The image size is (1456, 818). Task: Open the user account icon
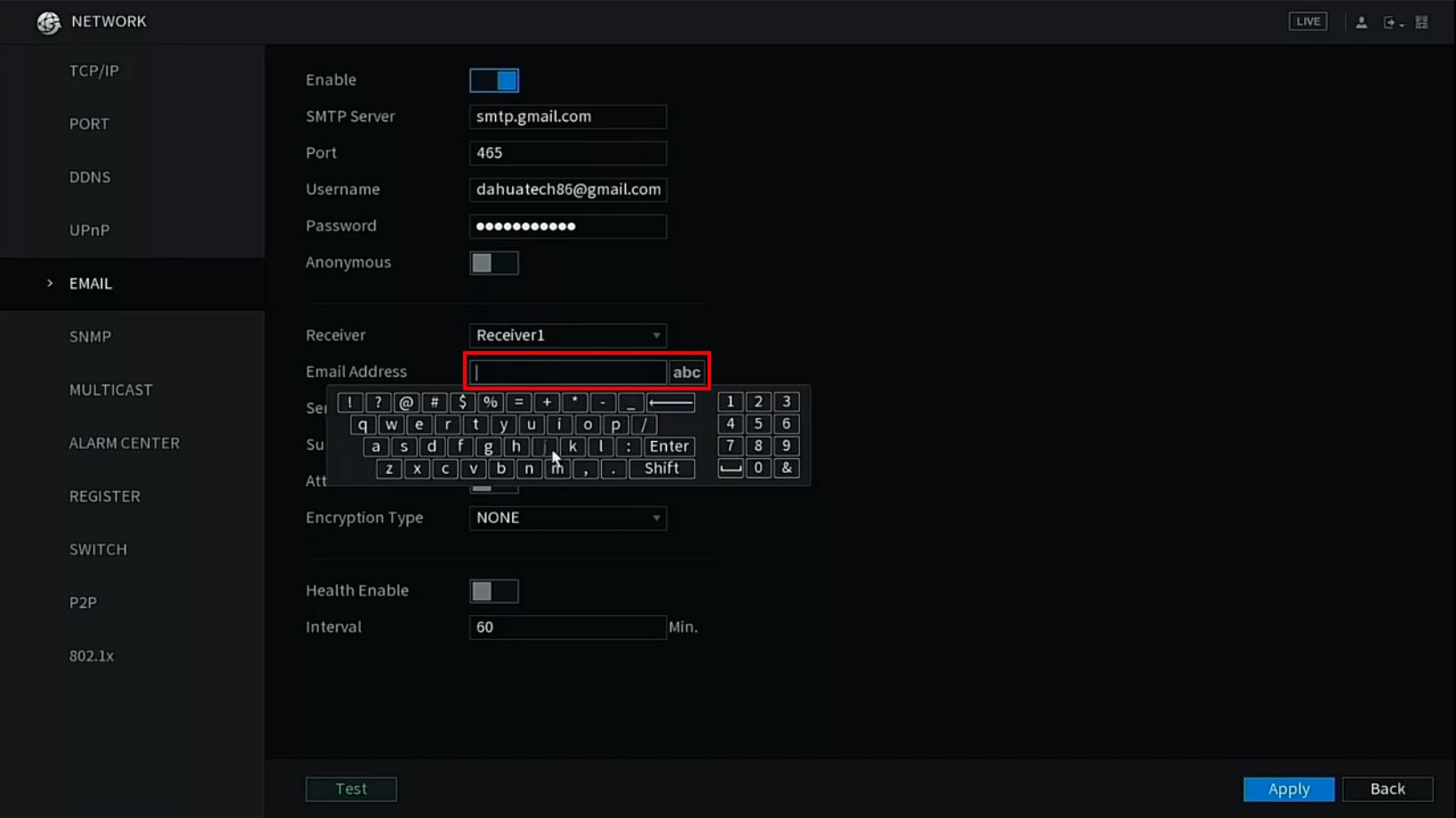coord(1361,22)
